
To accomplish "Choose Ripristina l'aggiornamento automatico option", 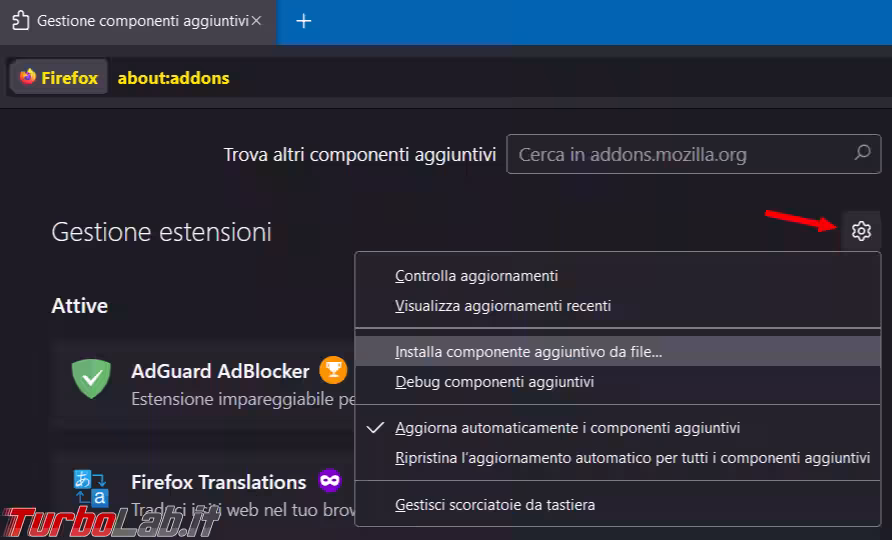I will [632, 458].
